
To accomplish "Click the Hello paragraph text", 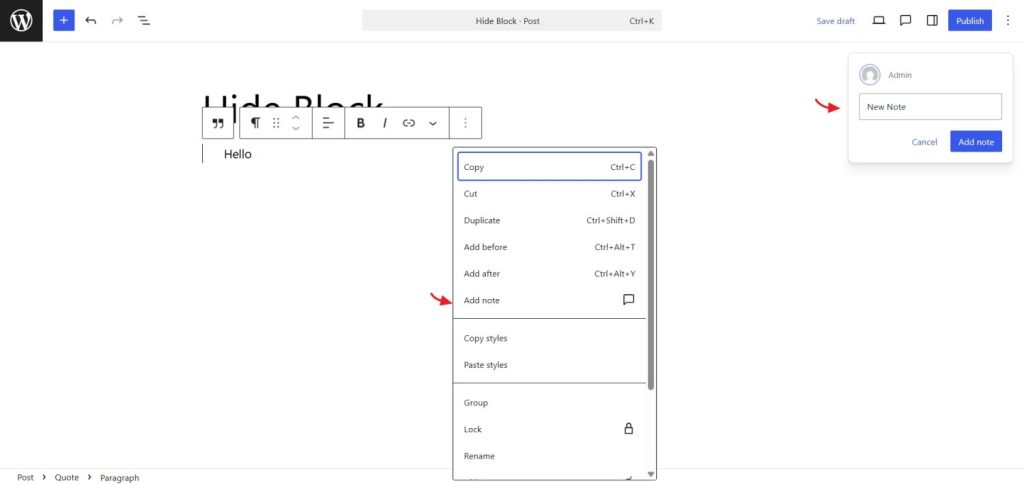I will click(238, 154).
